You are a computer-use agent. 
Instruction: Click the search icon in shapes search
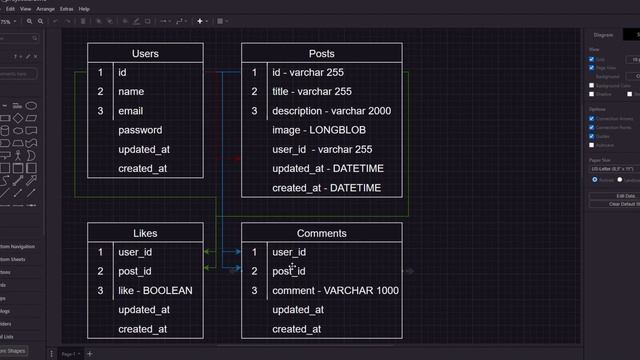pyautogui.click(x=35, y=38)
